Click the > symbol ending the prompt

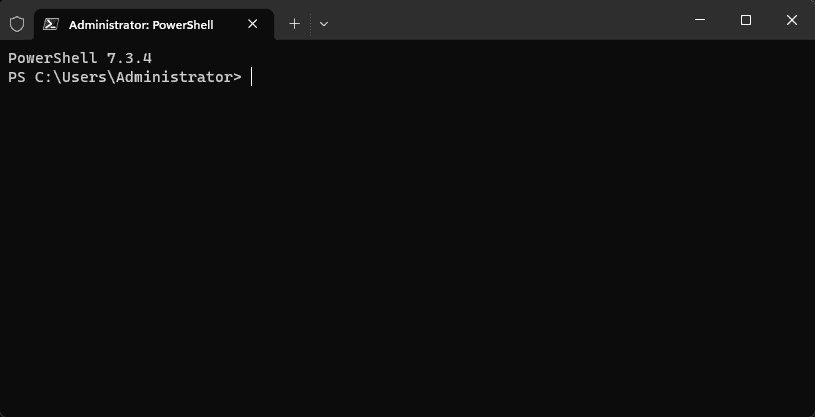[x=237, y=77]
